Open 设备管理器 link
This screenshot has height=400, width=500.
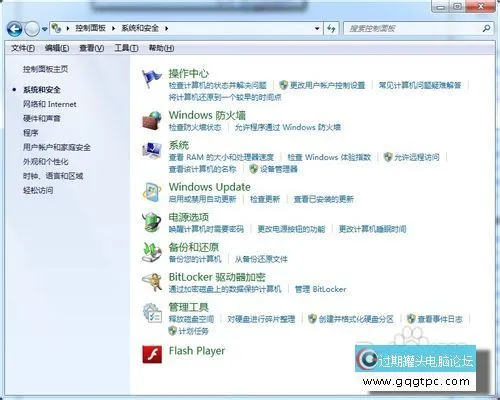[279, 169]
